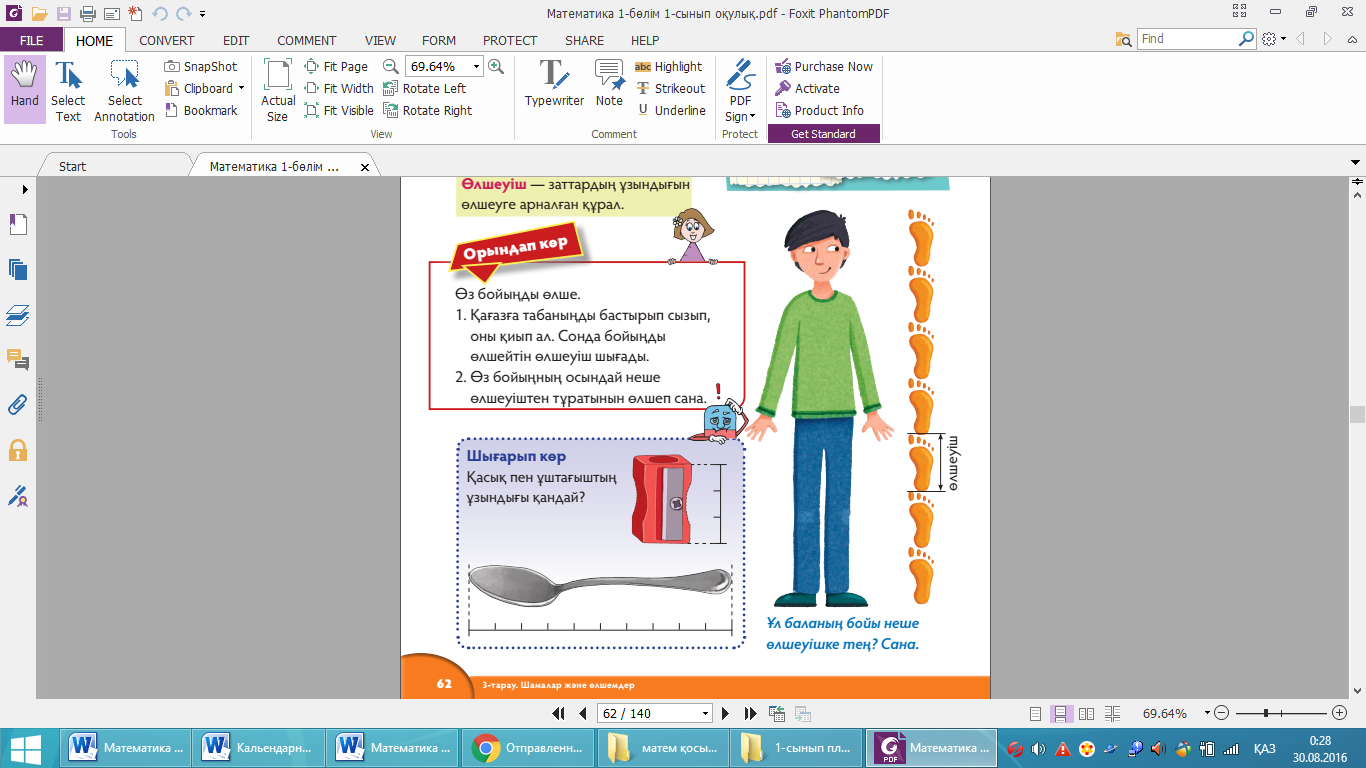Toggle Strikeout text markup
Screen dimensions: 1366x768
[670, 89]
